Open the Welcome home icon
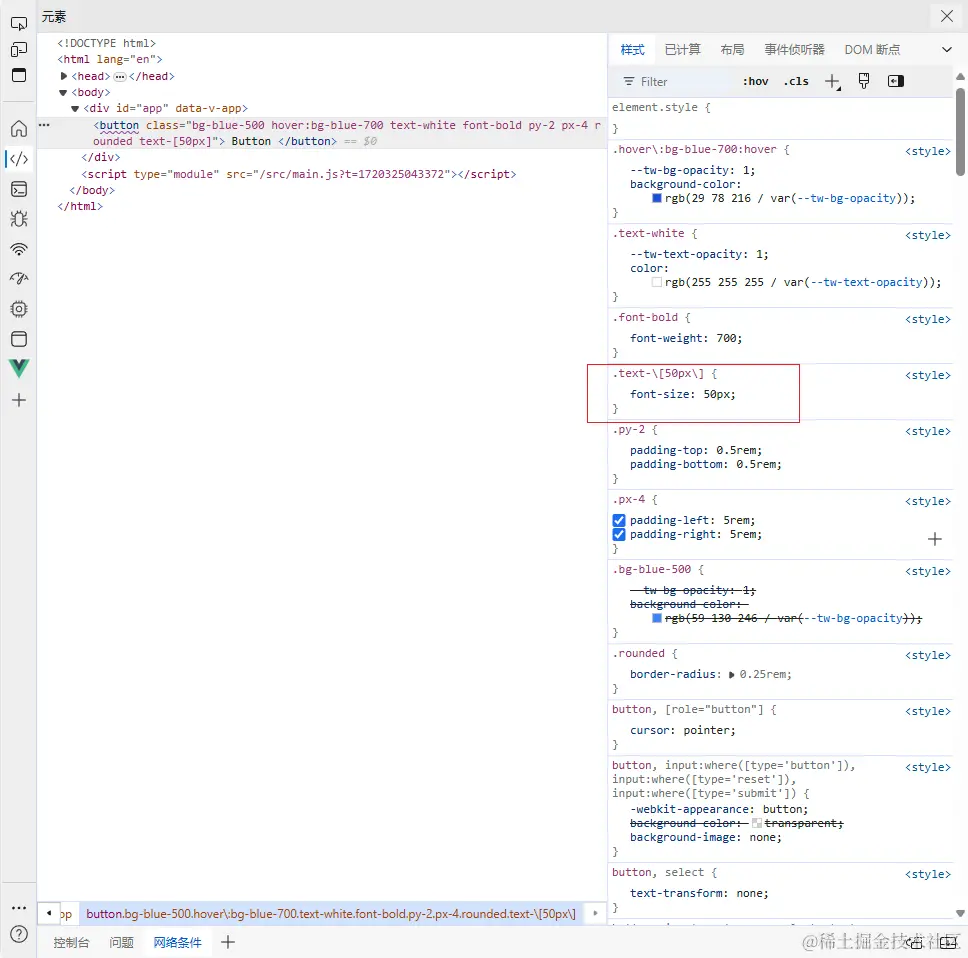The height and width of the screenshot is (958, 968). pos(19,128)
